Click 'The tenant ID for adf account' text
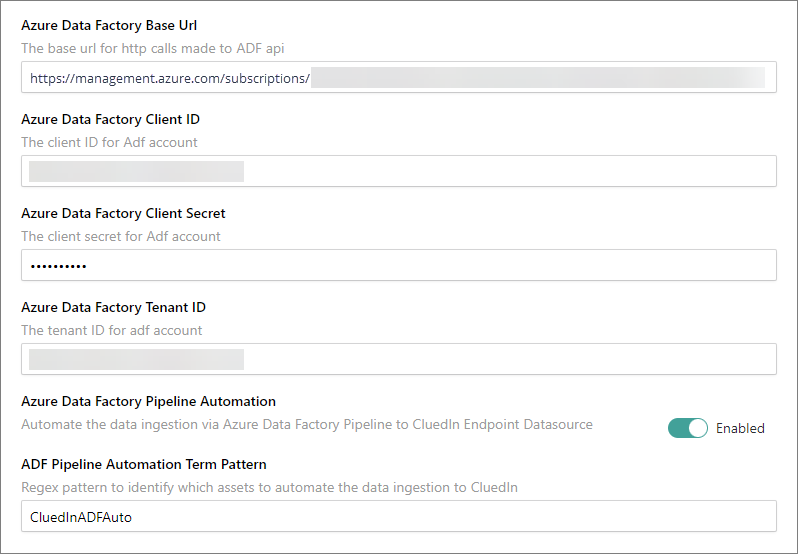This screenshot has width=798, height=554. click(x=111, y=331)
